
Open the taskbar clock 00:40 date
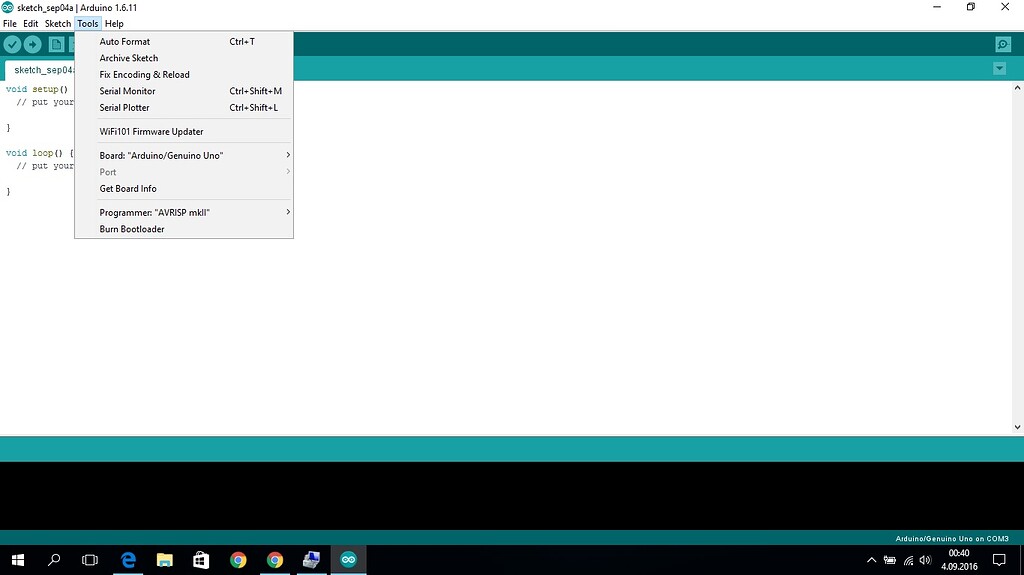pyautogui.click(x=959, y=560)
